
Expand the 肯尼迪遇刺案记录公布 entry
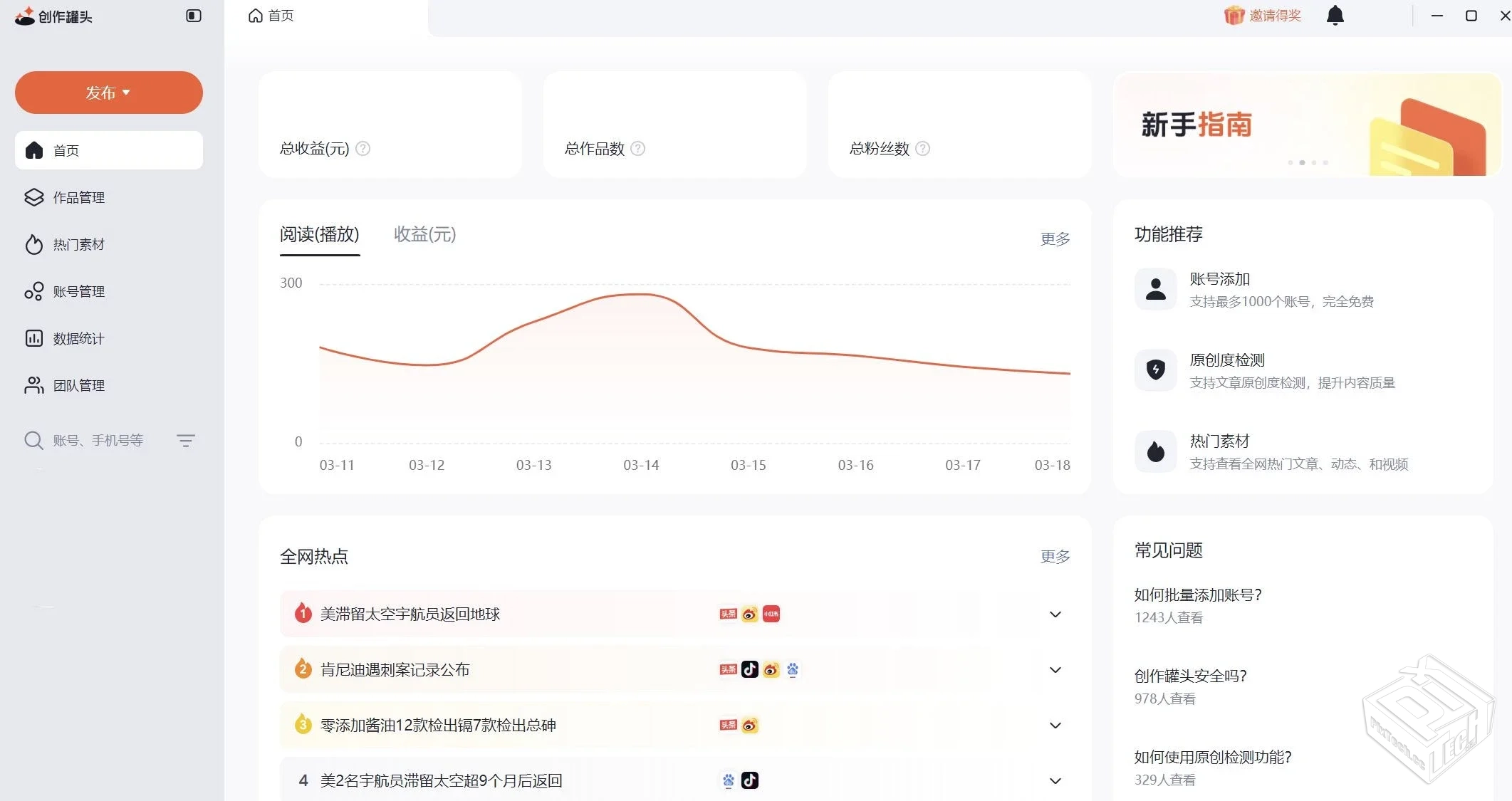coord(1055,669)
